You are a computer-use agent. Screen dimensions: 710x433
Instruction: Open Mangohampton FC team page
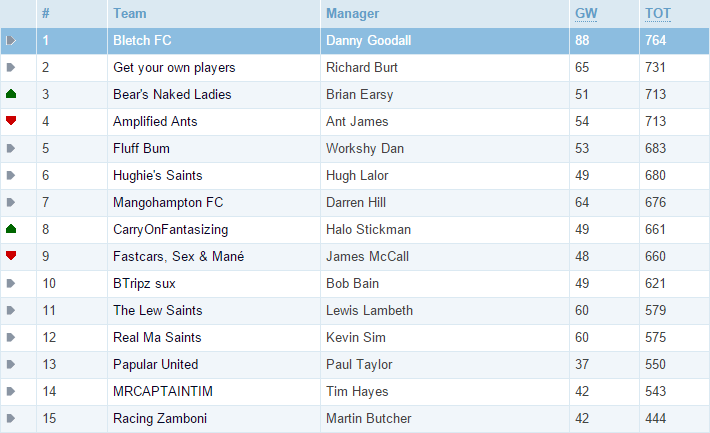coord(168,202)
